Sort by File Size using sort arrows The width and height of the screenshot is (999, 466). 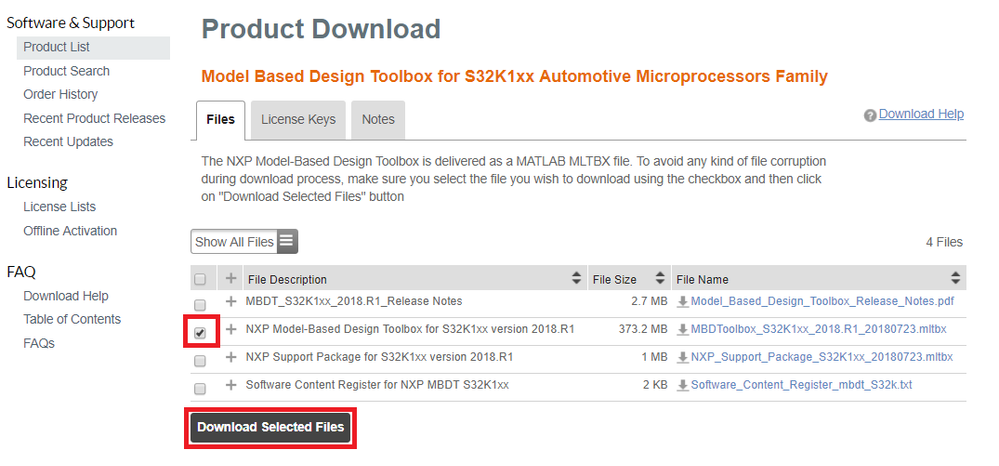point(660,278)
